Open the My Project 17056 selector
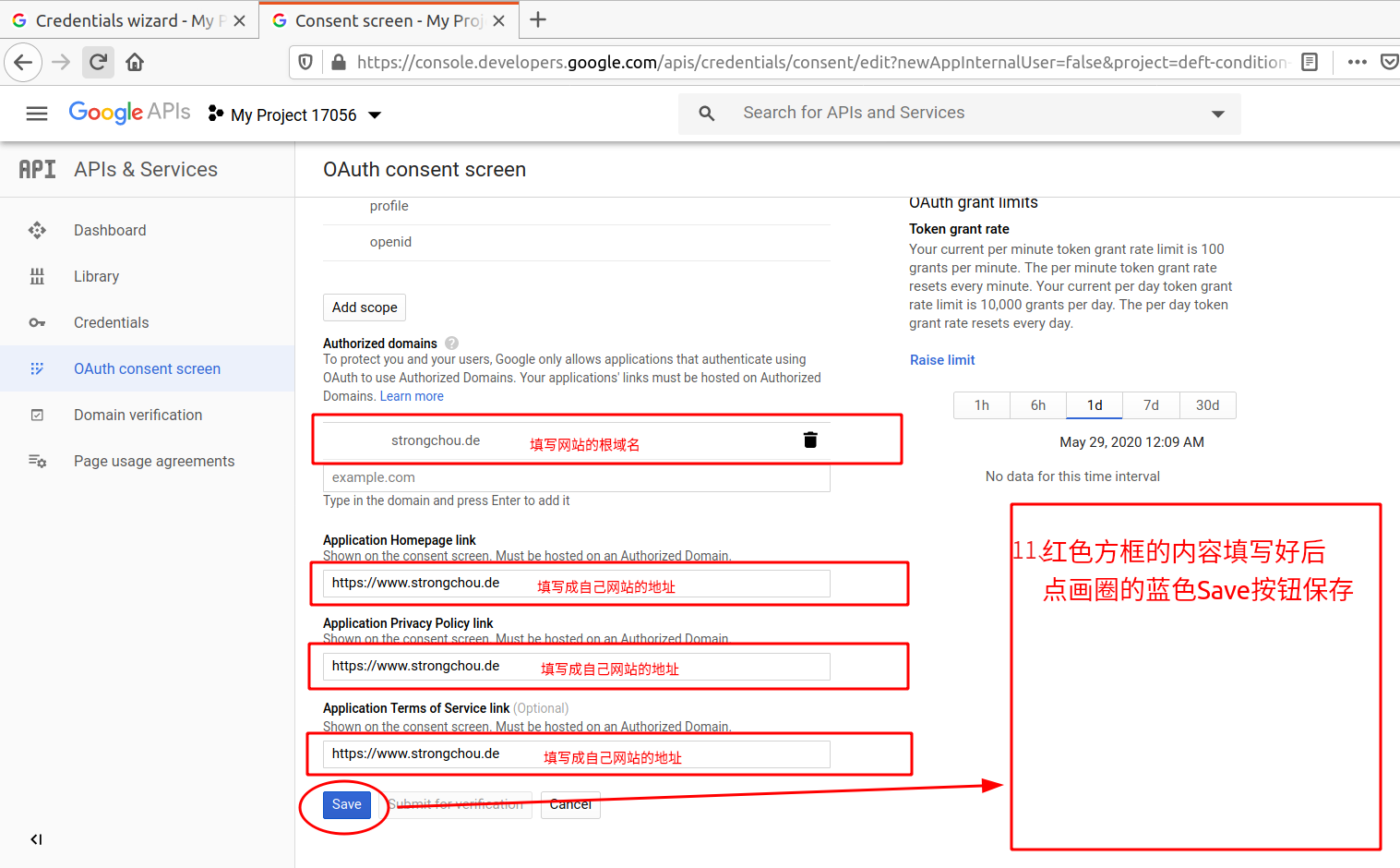Image resolution: width=1400 pixels, height=868 pixels. 294,115
